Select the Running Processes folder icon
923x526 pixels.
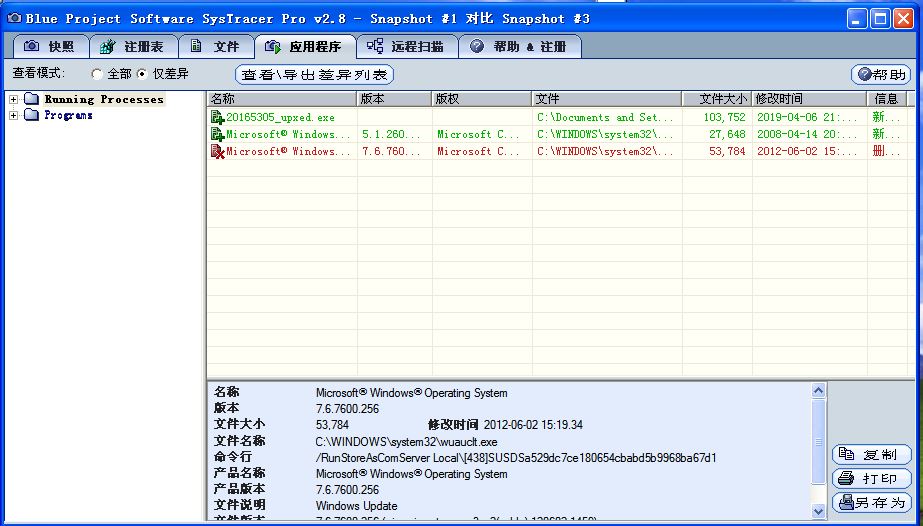[x=31, y=99]
